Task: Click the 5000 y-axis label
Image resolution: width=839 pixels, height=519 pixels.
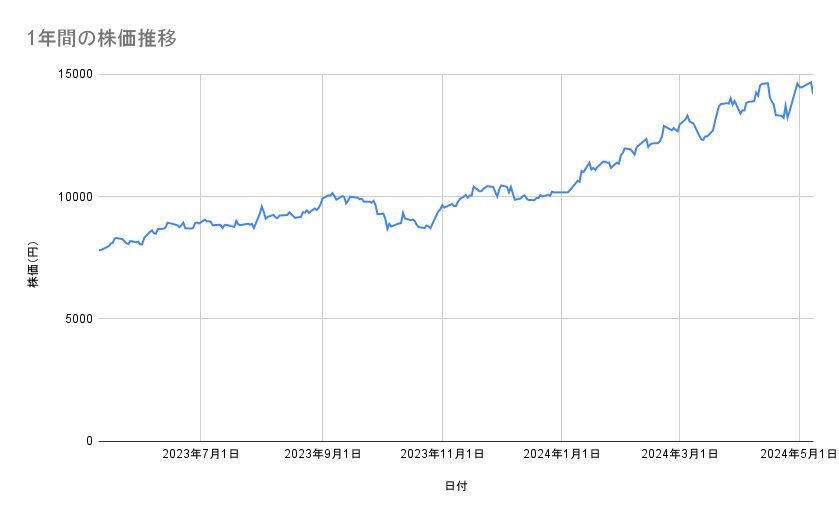Action: (x=76, y=319)
